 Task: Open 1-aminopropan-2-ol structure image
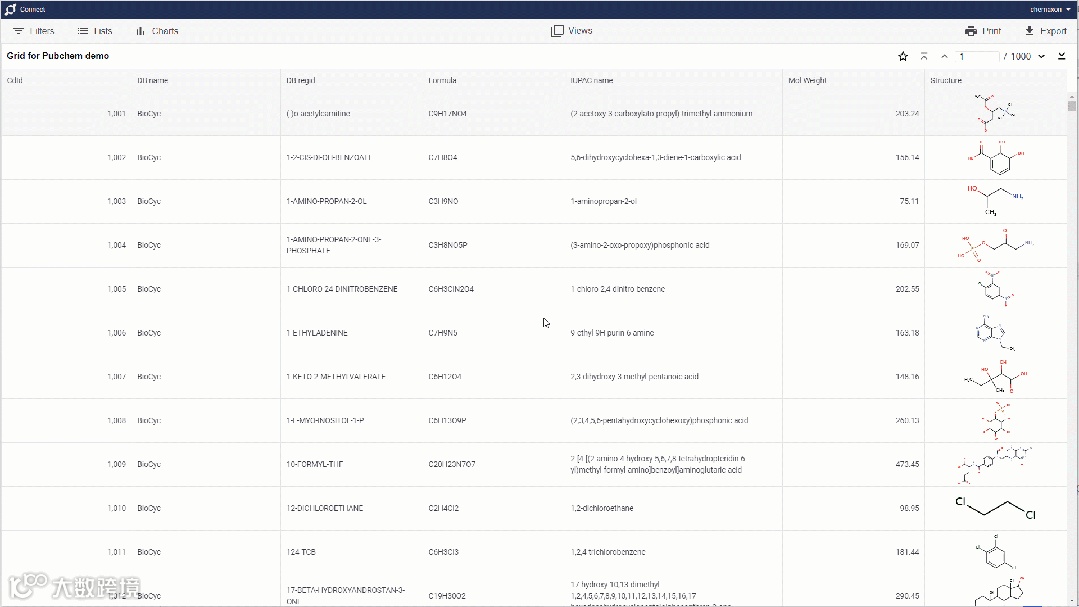[994, 201]
